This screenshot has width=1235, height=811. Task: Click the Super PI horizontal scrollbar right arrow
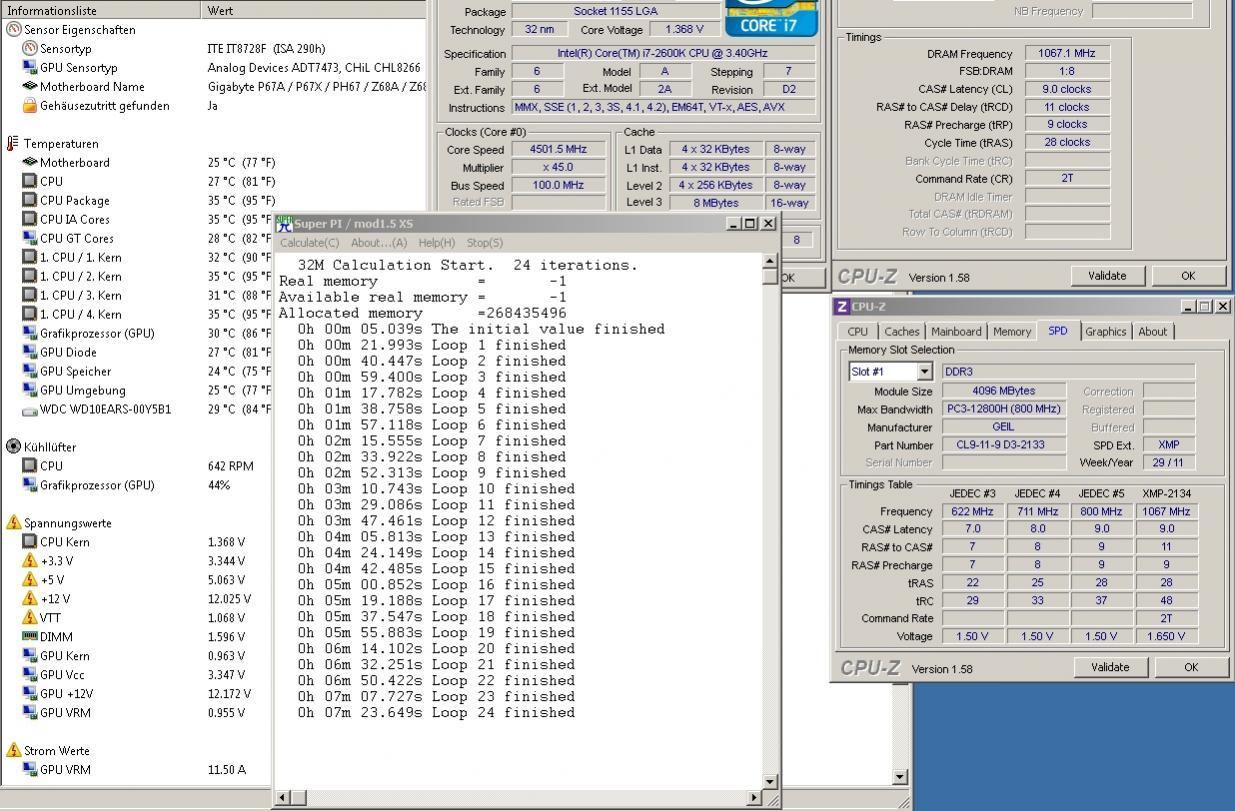755,797
